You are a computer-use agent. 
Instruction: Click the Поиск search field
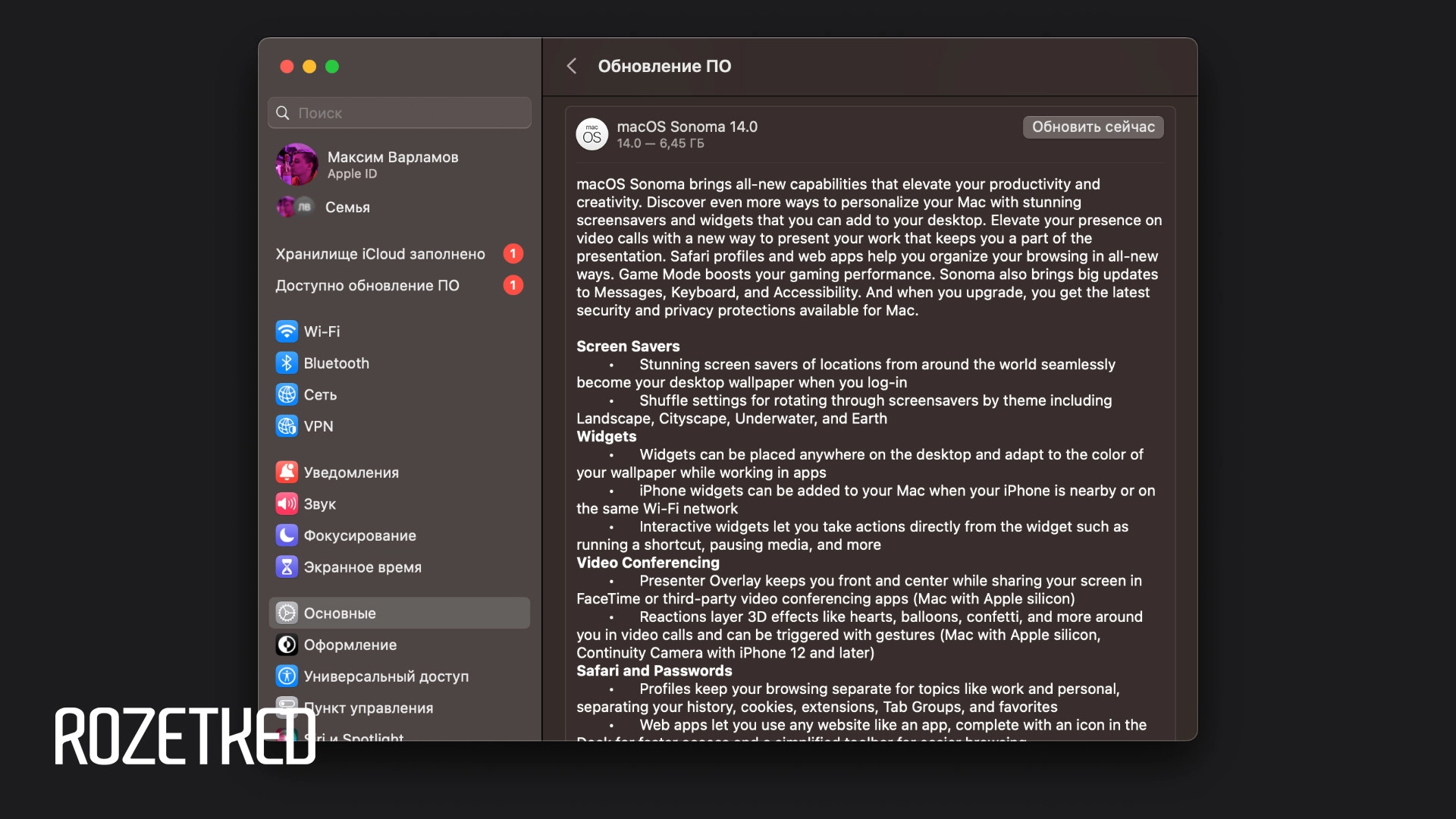click(x=399, y=112)
